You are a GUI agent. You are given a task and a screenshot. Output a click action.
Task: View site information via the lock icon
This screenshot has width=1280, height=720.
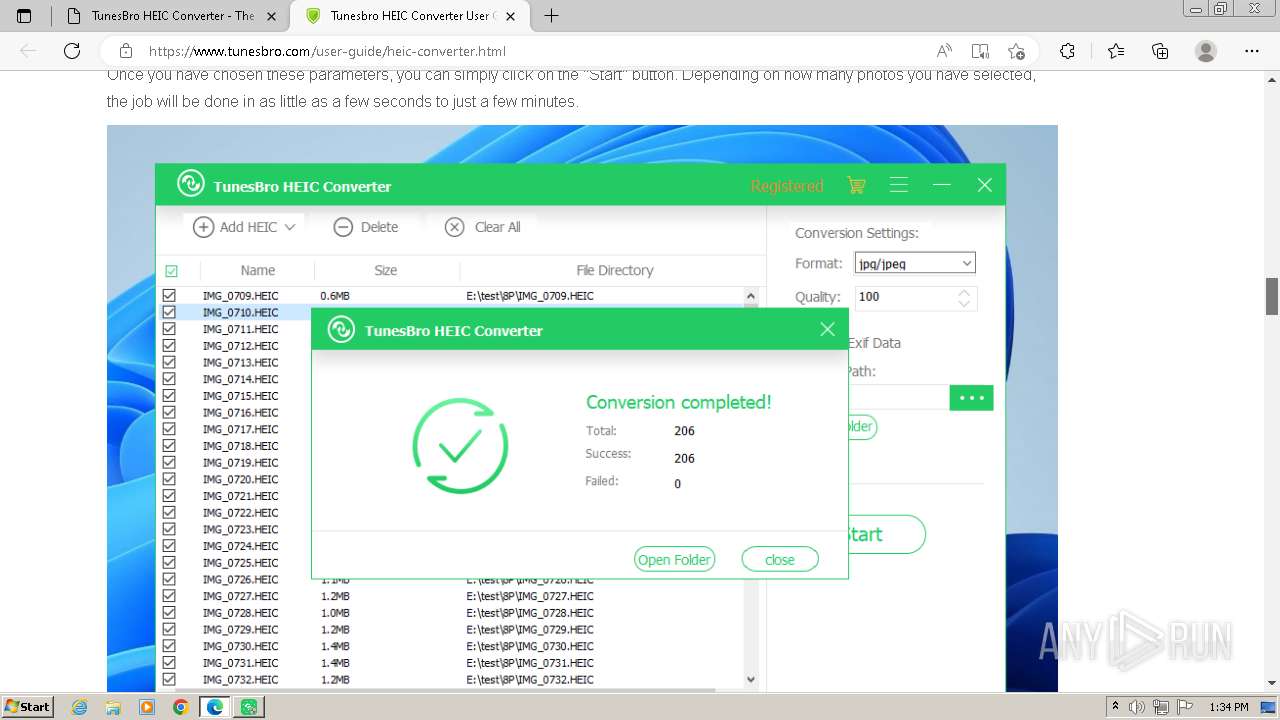coord(126,51)
